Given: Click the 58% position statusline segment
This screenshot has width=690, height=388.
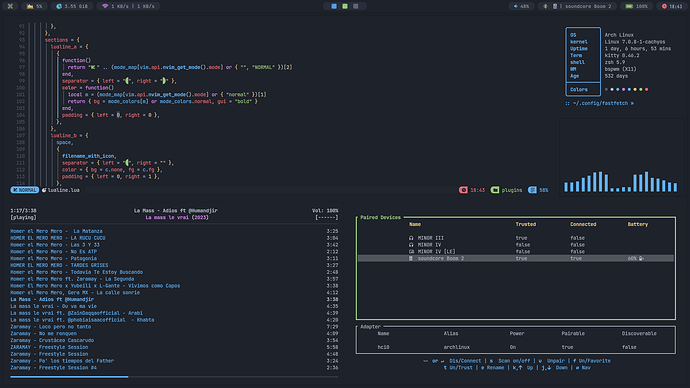Looking at the screenshot, I should coord(538,190).
